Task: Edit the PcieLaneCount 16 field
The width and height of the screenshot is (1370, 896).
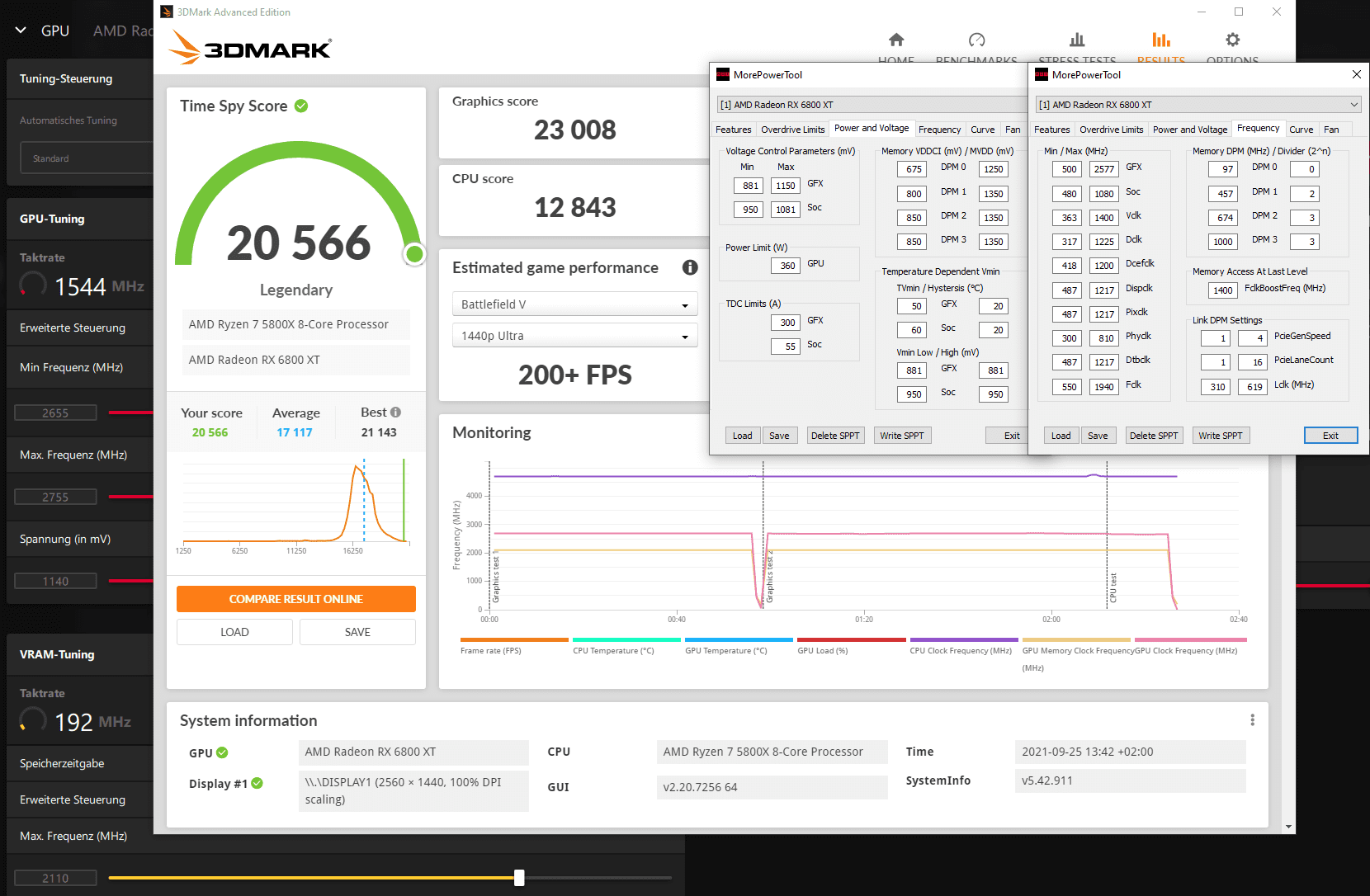Action: click(x=1252, y=362)
